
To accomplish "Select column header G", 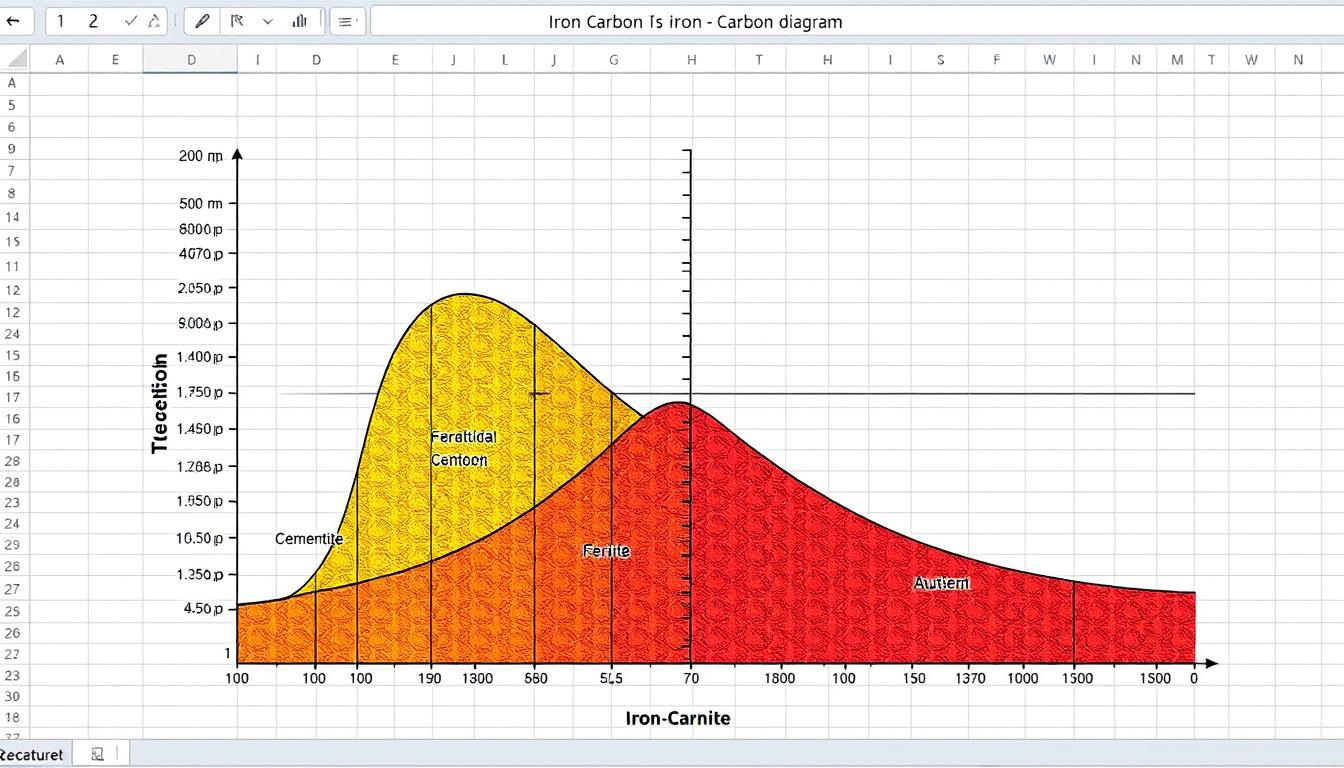I will coord(613,60).
